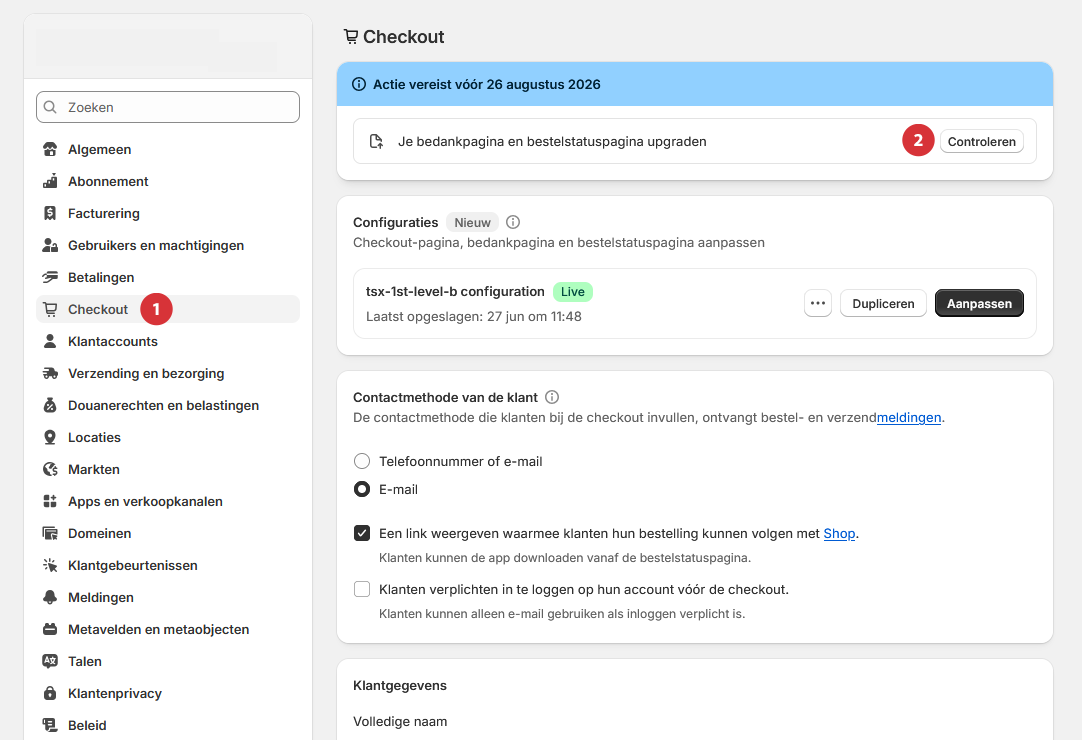Click the Meldingen bell icon

(48, 597)
